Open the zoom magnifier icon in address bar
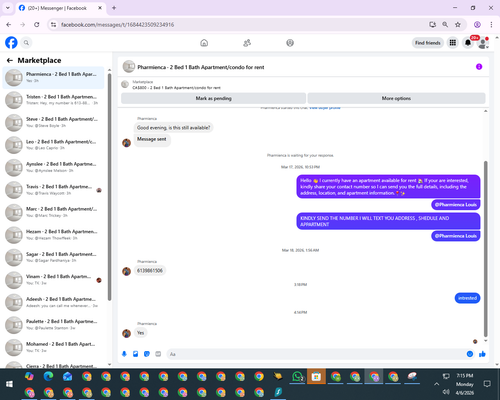 point(445,25)
